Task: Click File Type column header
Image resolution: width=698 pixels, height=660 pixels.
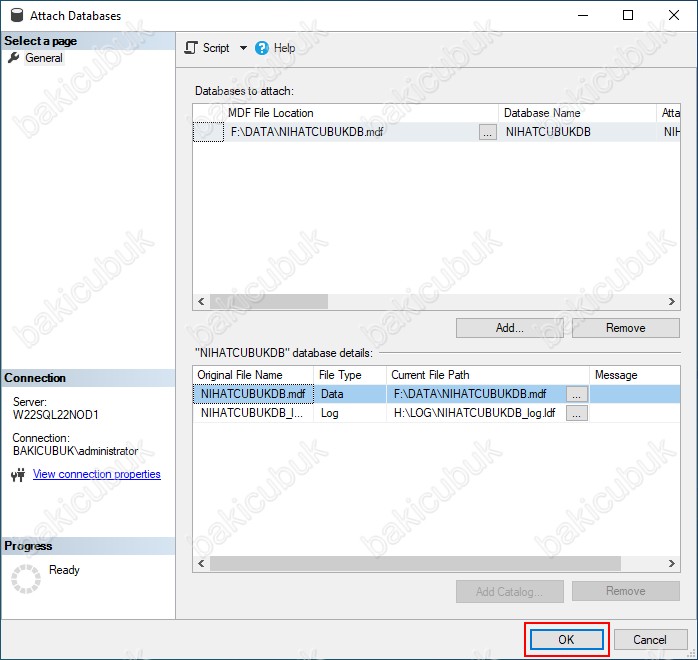Action: tap(350, 375)
